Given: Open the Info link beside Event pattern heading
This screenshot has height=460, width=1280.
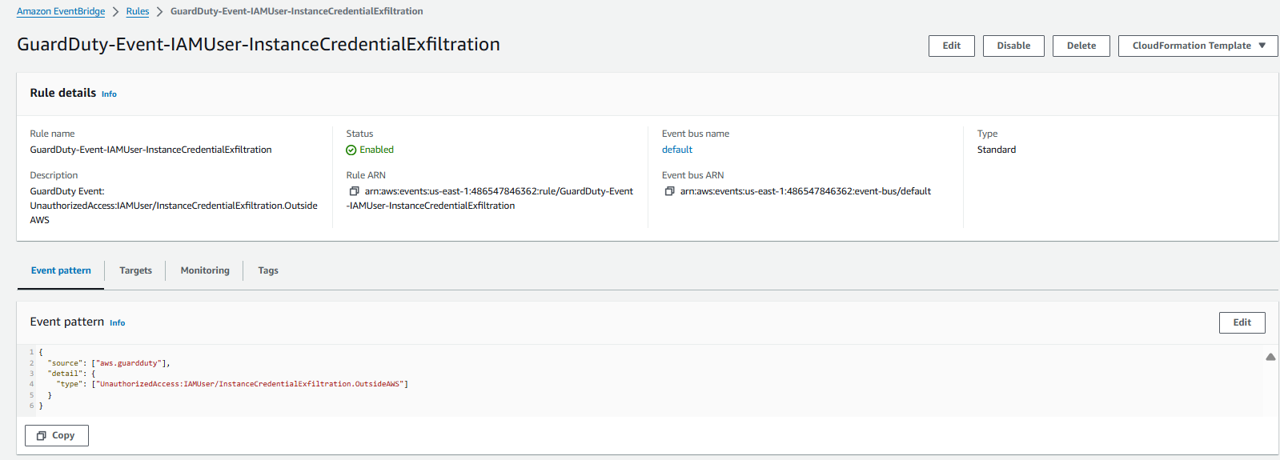Looking at the screenshot, I should click(117, 323).
